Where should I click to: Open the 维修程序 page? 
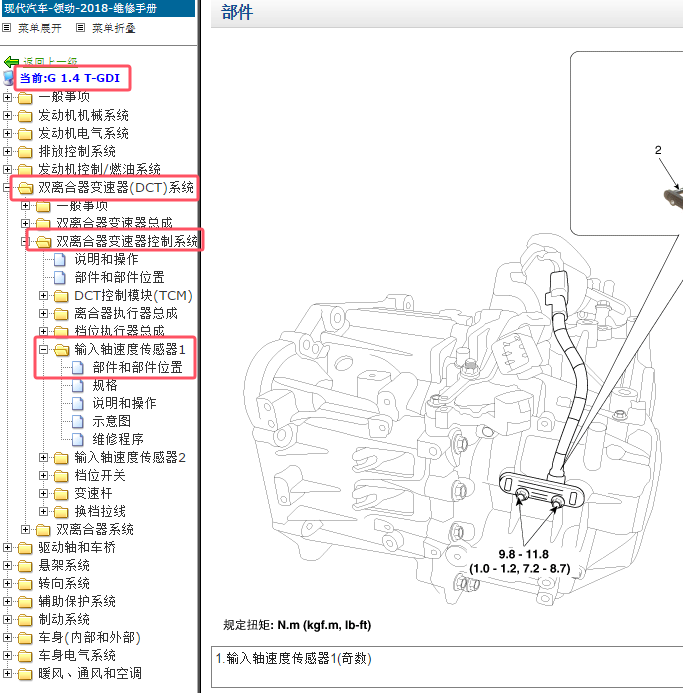[x=118, y=439]
